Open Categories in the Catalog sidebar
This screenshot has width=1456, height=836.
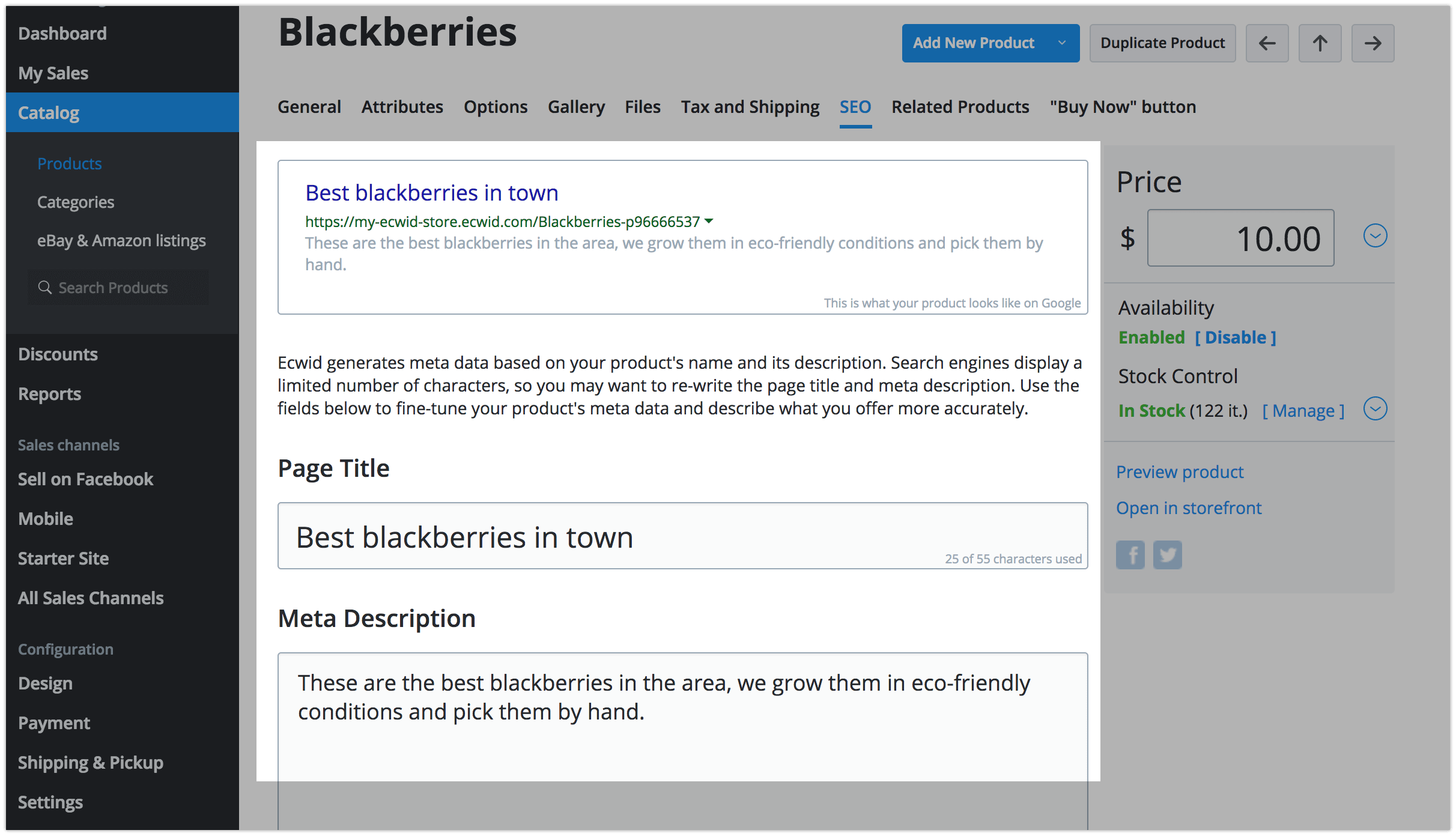coord(76,202)
